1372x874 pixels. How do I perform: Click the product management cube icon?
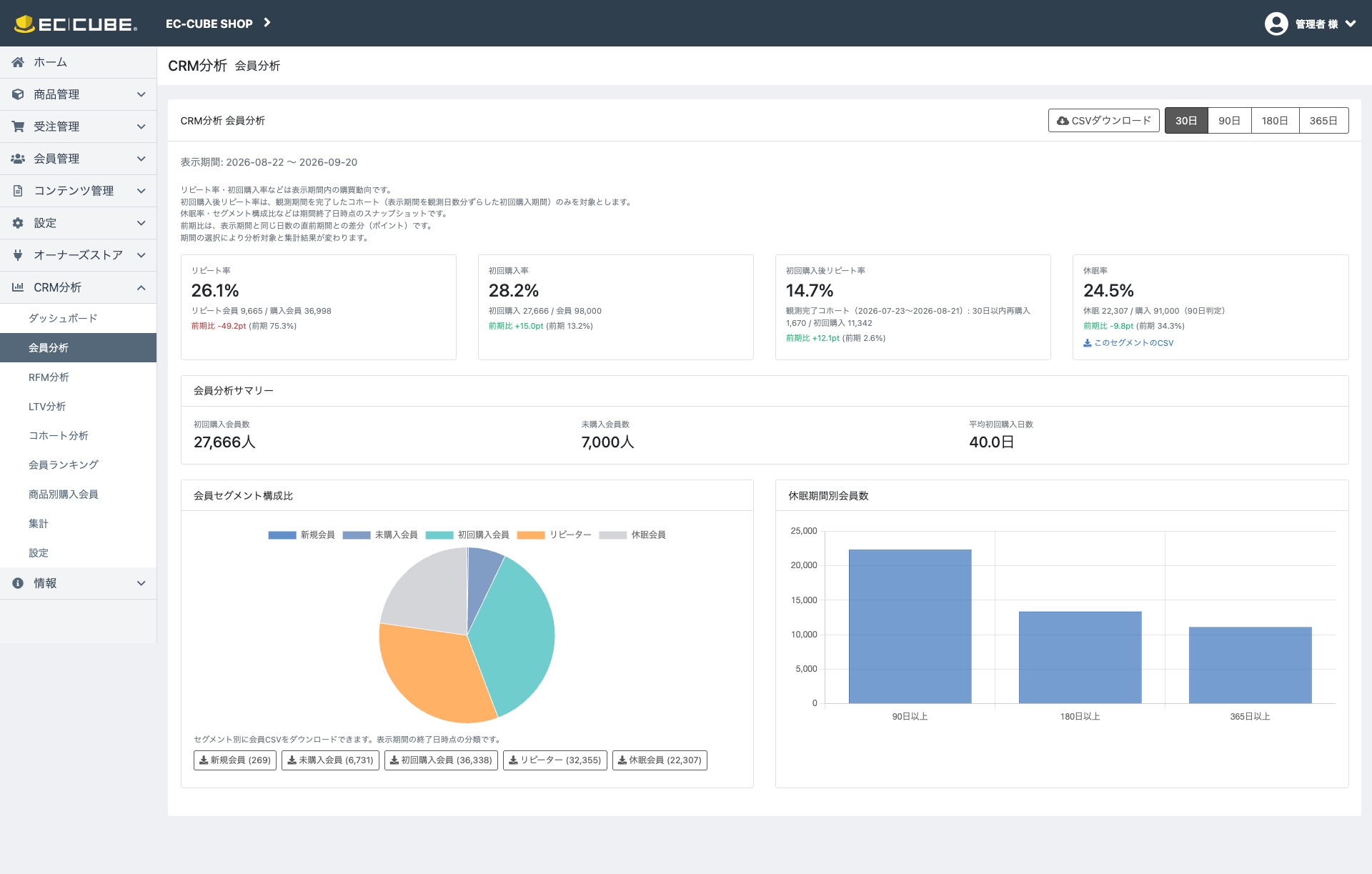click(18, 94)
